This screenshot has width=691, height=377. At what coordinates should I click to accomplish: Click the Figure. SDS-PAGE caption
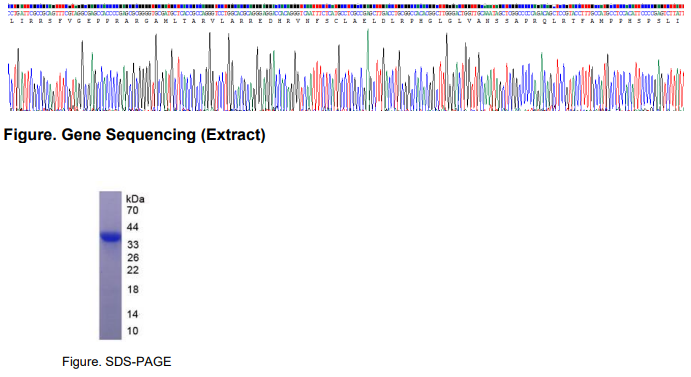(116, 362)
